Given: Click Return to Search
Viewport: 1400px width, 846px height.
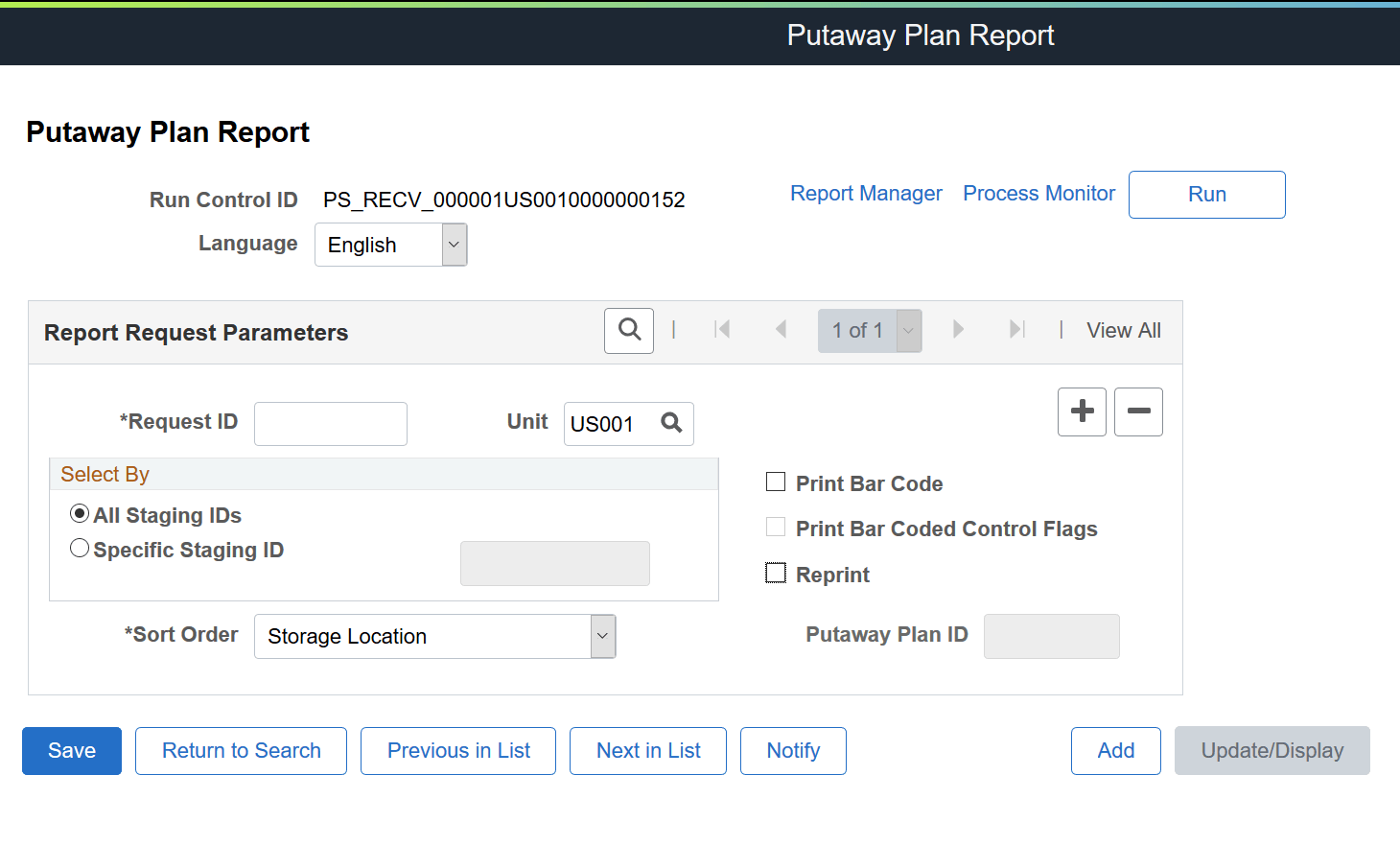Looking at the screenshot, I should (241, 751).
